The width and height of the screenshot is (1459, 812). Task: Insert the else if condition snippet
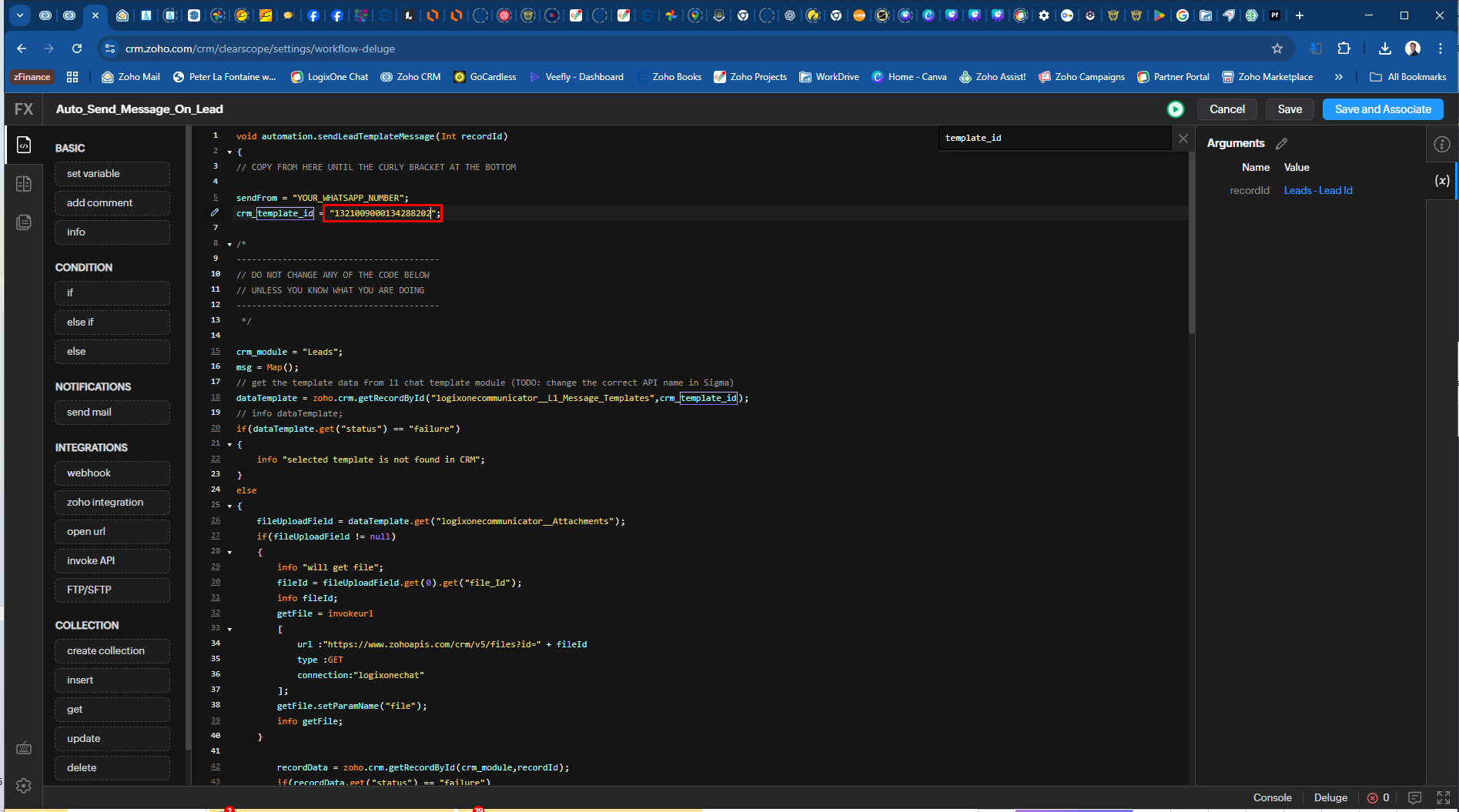tap(112, 322)
